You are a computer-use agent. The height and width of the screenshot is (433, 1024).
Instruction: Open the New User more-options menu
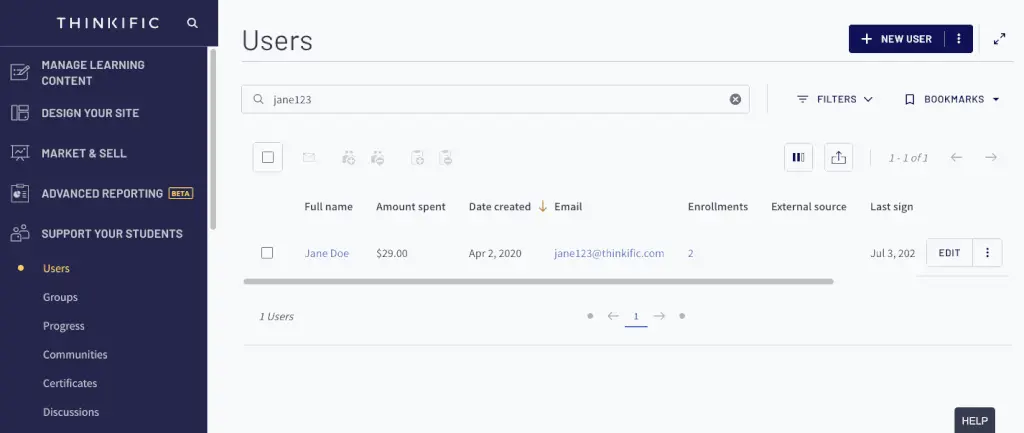(958, 39)
